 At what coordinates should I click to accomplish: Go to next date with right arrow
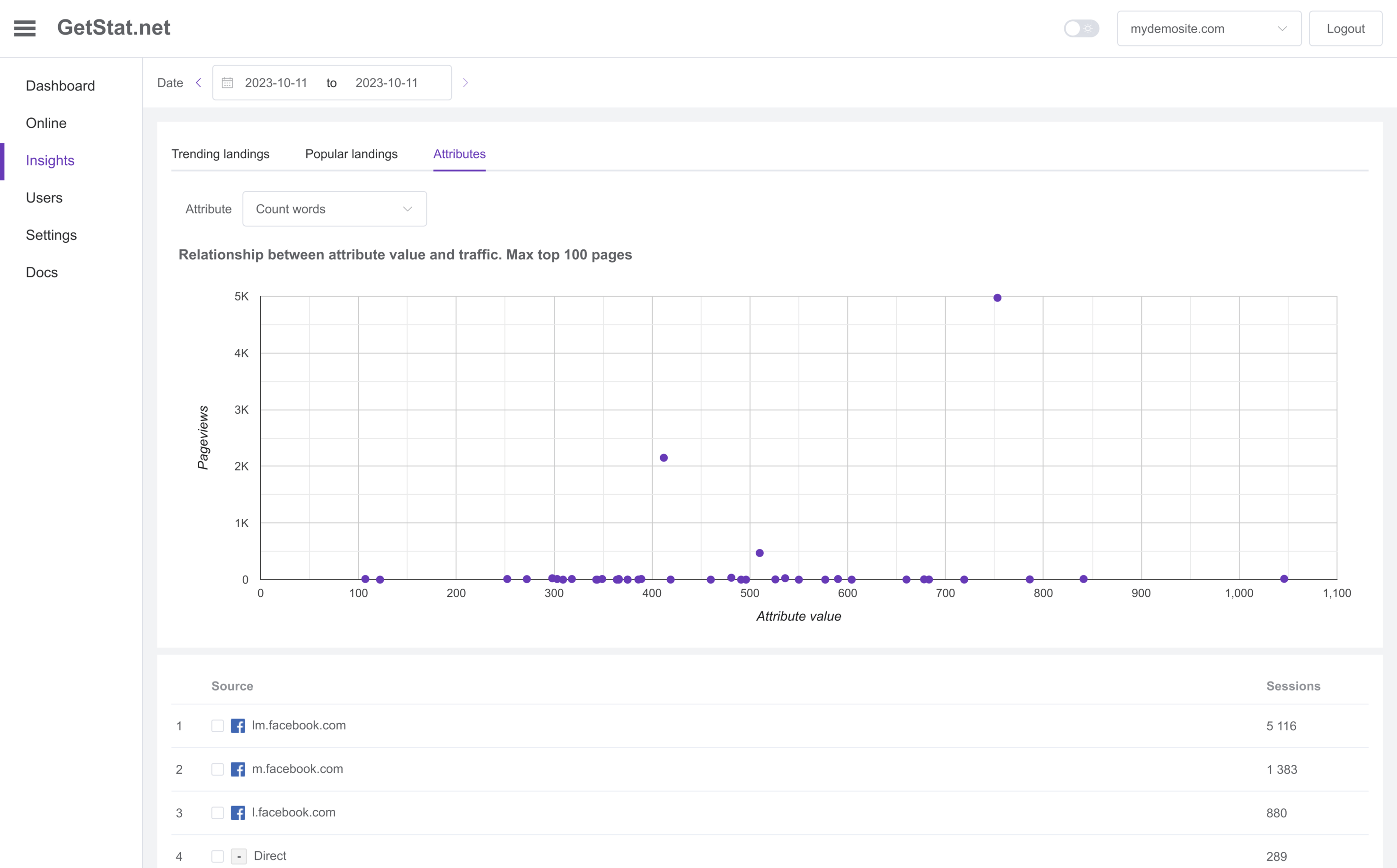[x=466, y=83]
